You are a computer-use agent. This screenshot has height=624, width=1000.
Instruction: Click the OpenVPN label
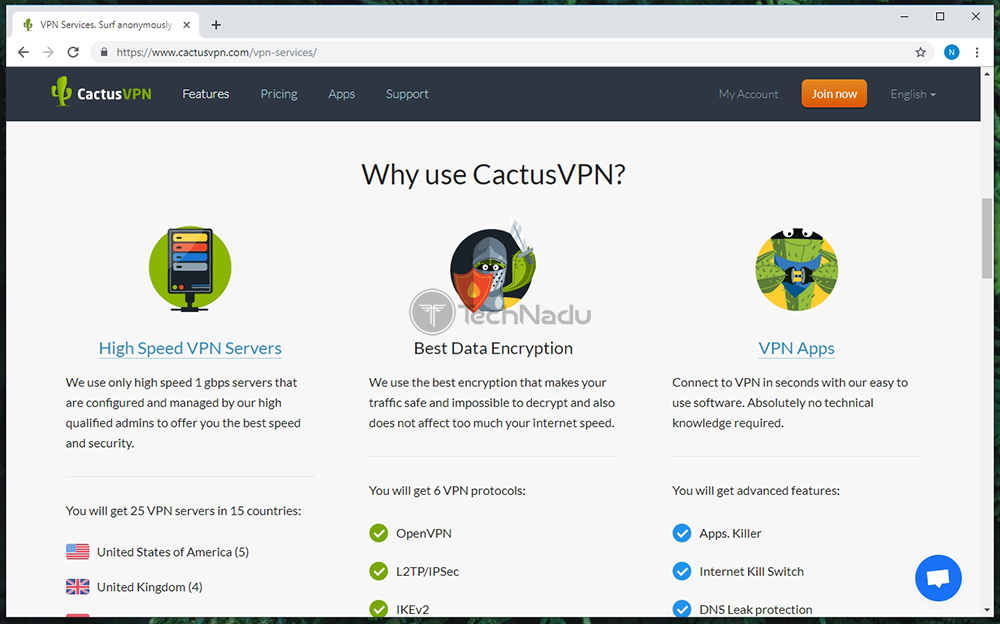(x=423, y=533)
